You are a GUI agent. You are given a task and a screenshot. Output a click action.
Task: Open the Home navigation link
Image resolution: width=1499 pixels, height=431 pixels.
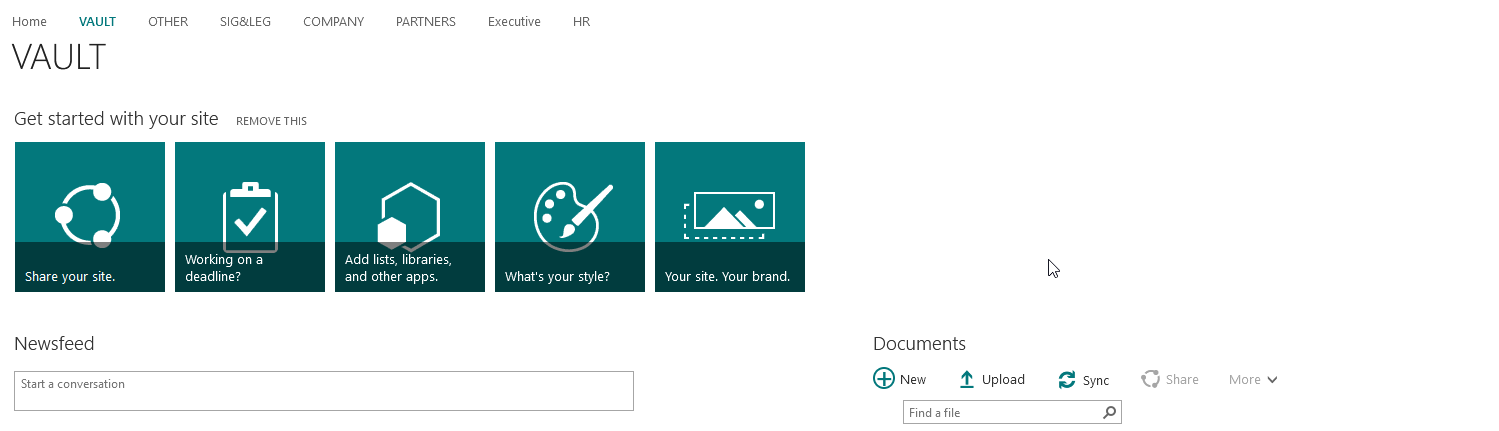pyautogui.click(x=29, y=21)
